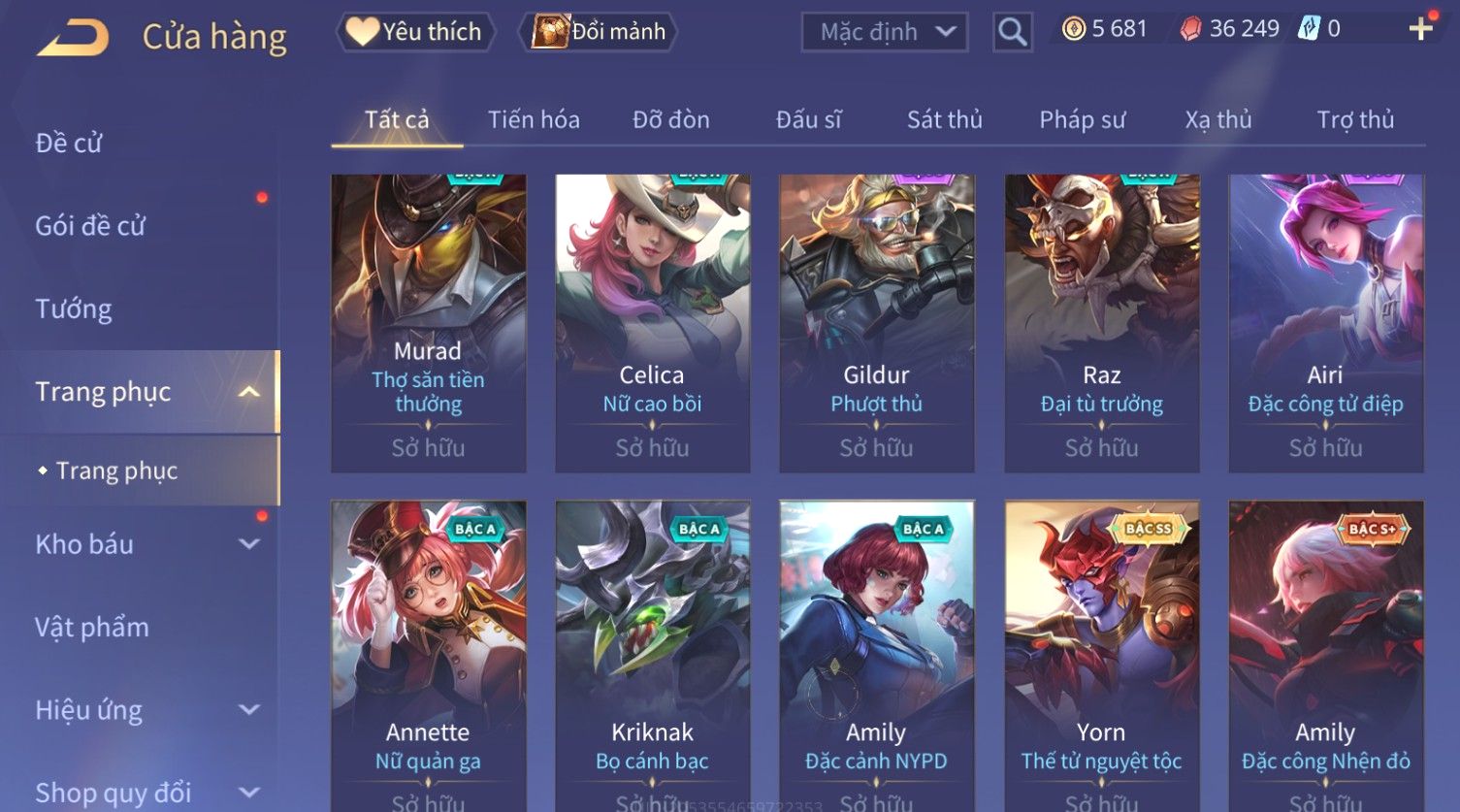1460x812 pixels.
Task: Select Yorn Thế tử nguyệt tộc skin
Action: (1102, 656)
